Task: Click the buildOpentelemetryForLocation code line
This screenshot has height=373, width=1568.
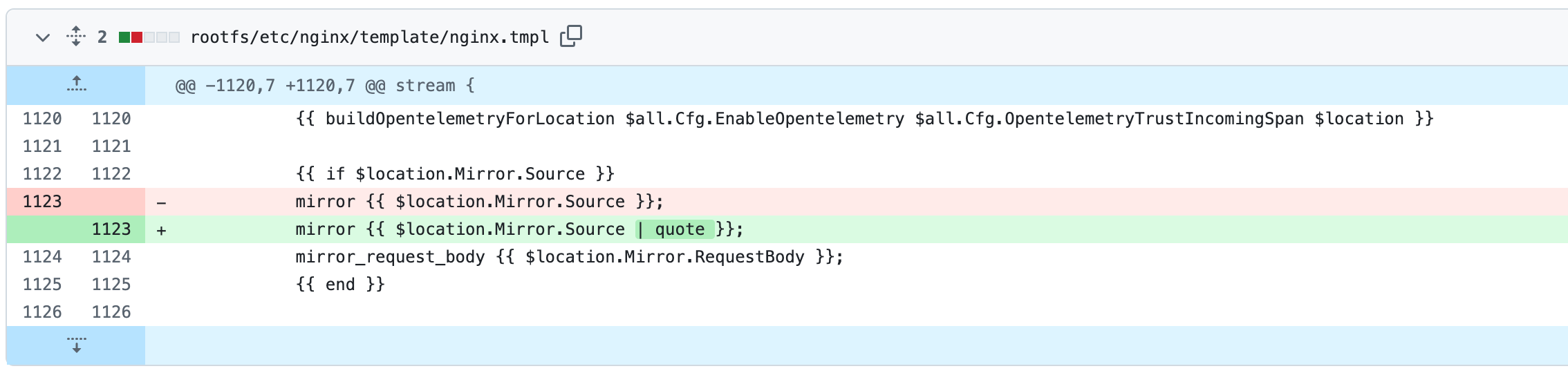Action: tap(864, 119)
